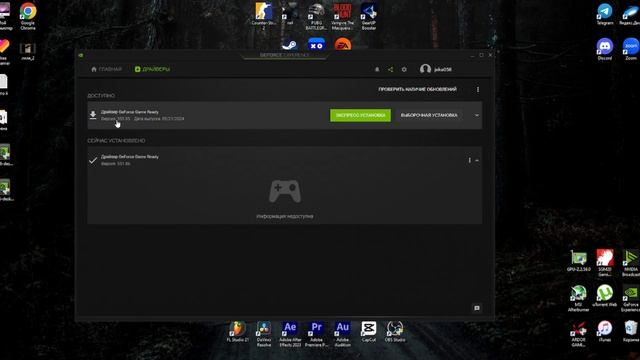Launch Telegram from desktop
640x360 pixels.
605,14
